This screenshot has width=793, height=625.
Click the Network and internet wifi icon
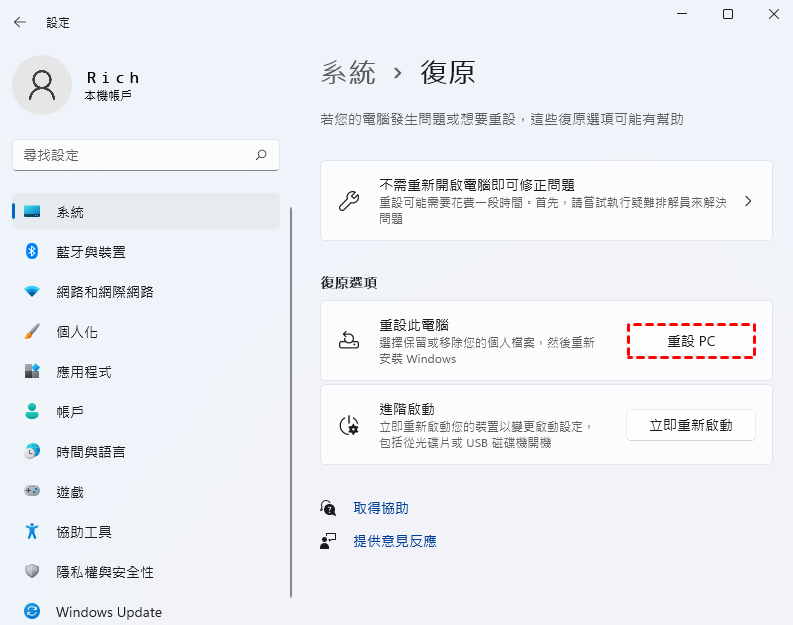pos(32,292)
